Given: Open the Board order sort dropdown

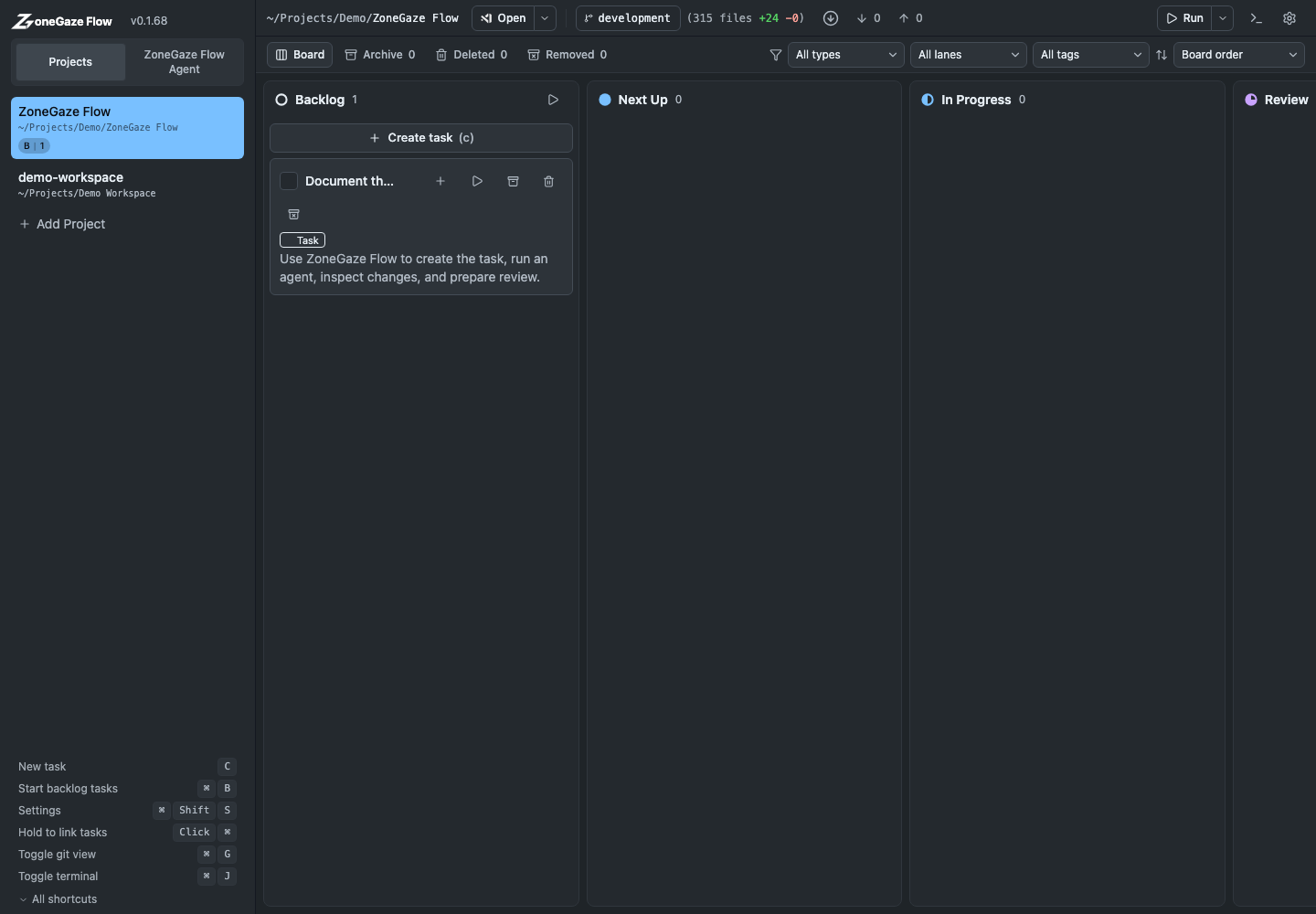Looking at the screenshot, I should tap(1239, 55).
